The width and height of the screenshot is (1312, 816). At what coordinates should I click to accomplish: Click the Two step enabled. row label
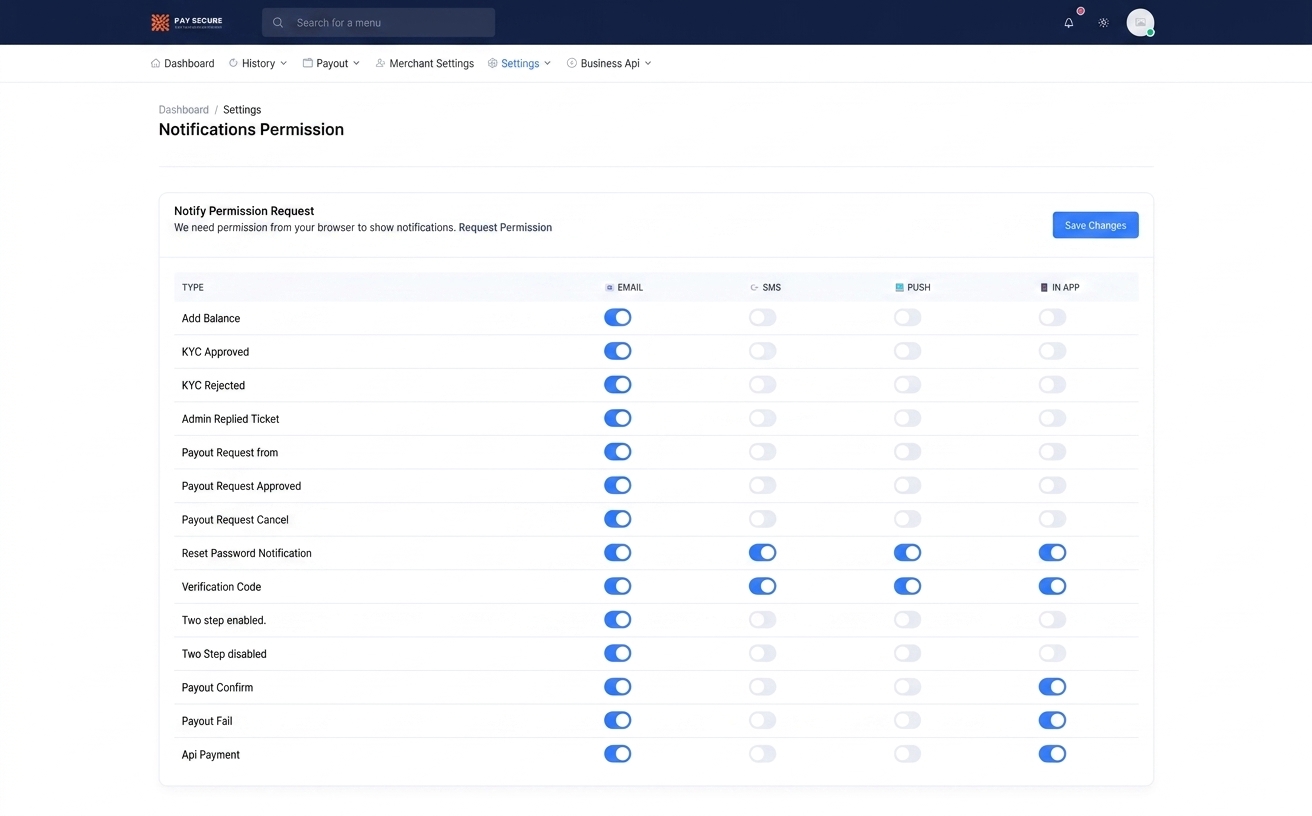click(224, 620)
